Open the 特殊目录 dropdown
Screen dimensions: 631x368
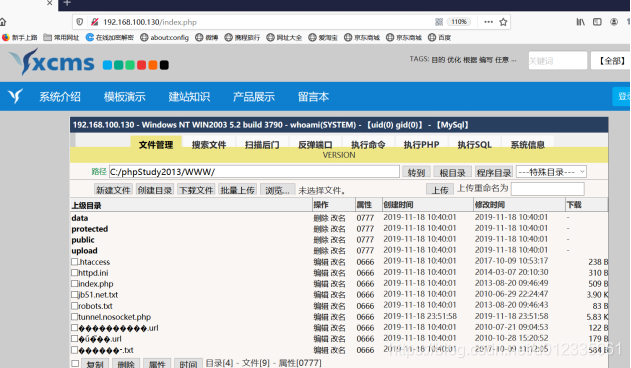(551, 172)
